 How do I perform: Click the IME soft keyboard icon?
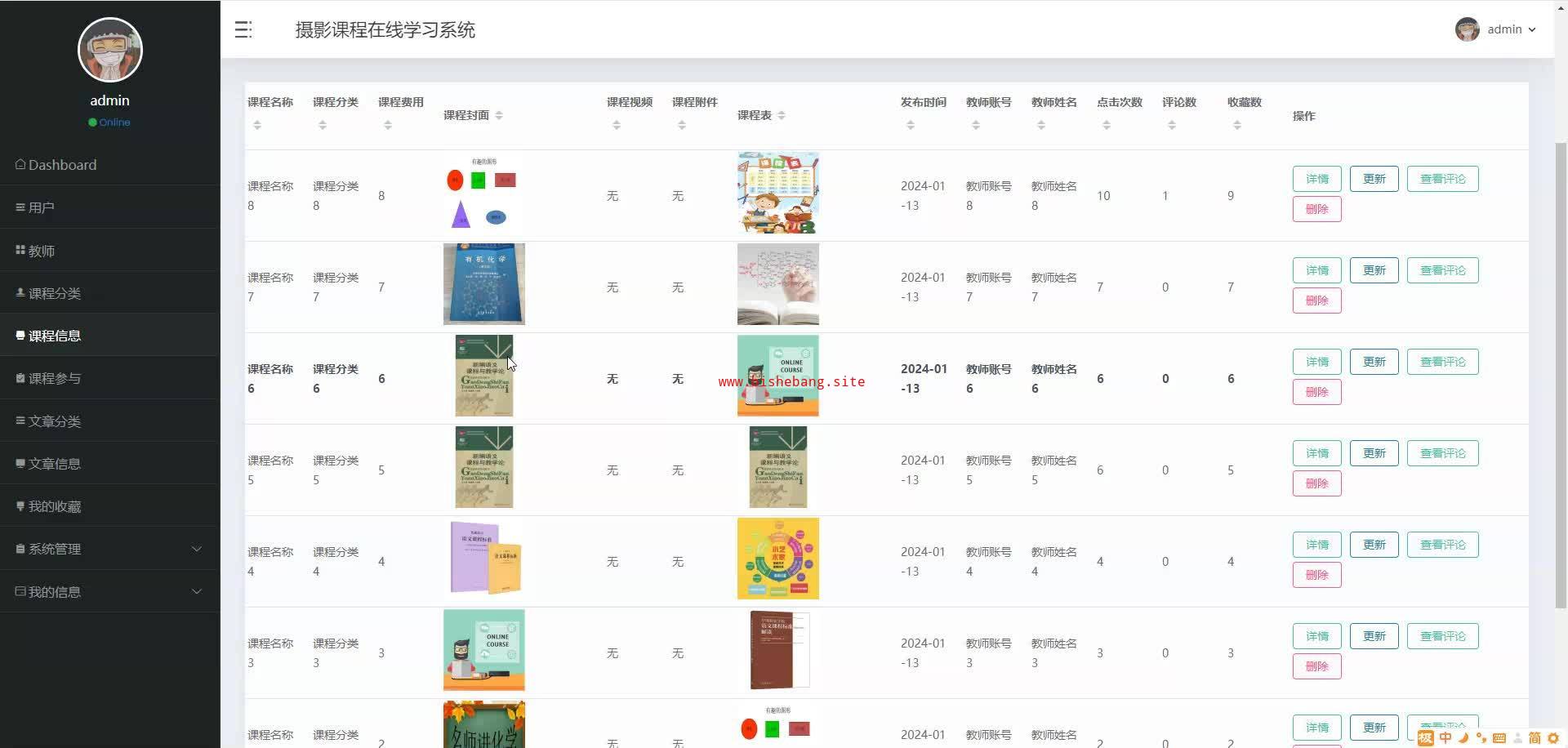point(1499,738)
